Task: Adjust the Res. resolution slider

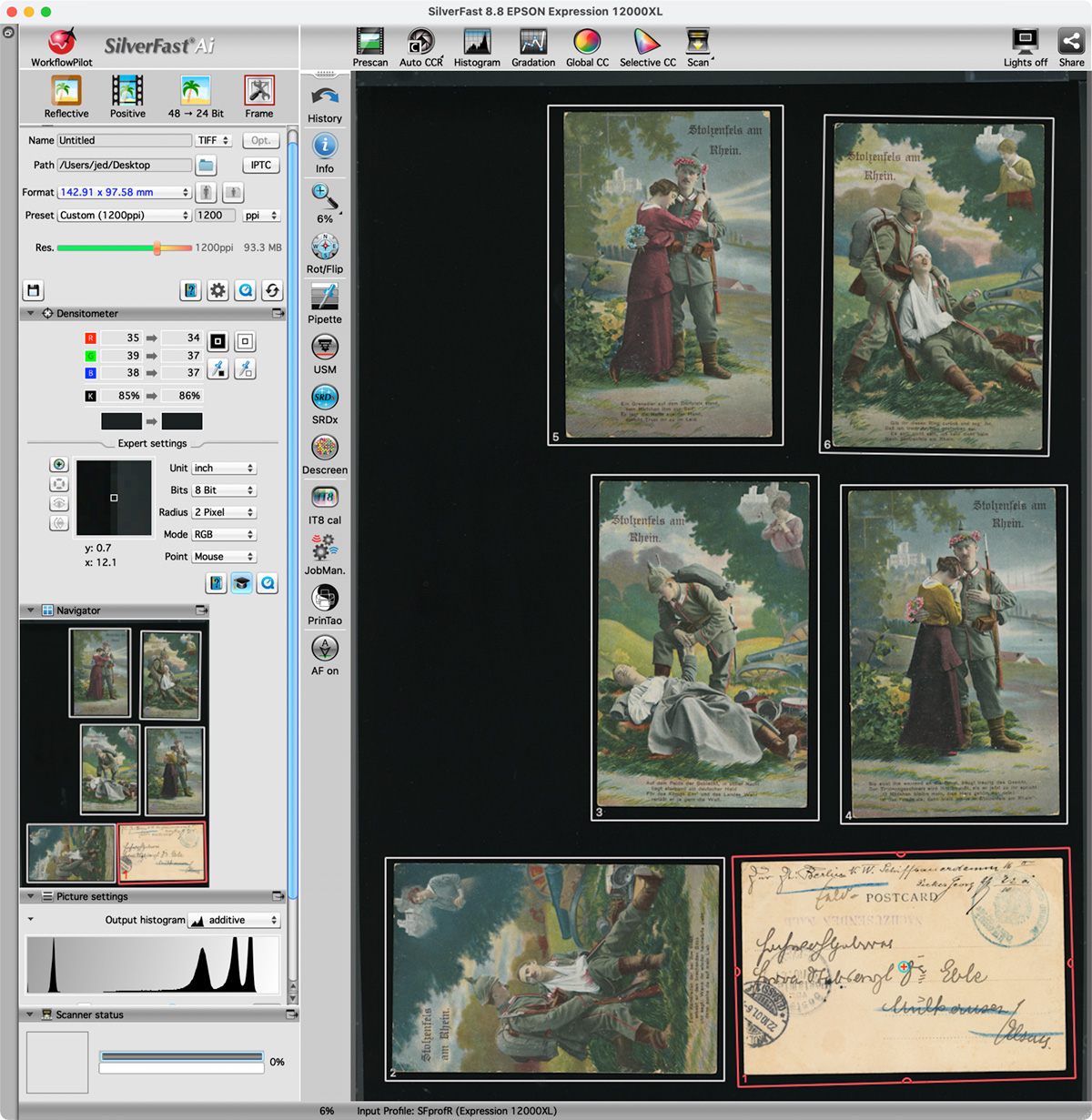Action: pos(157,247)
